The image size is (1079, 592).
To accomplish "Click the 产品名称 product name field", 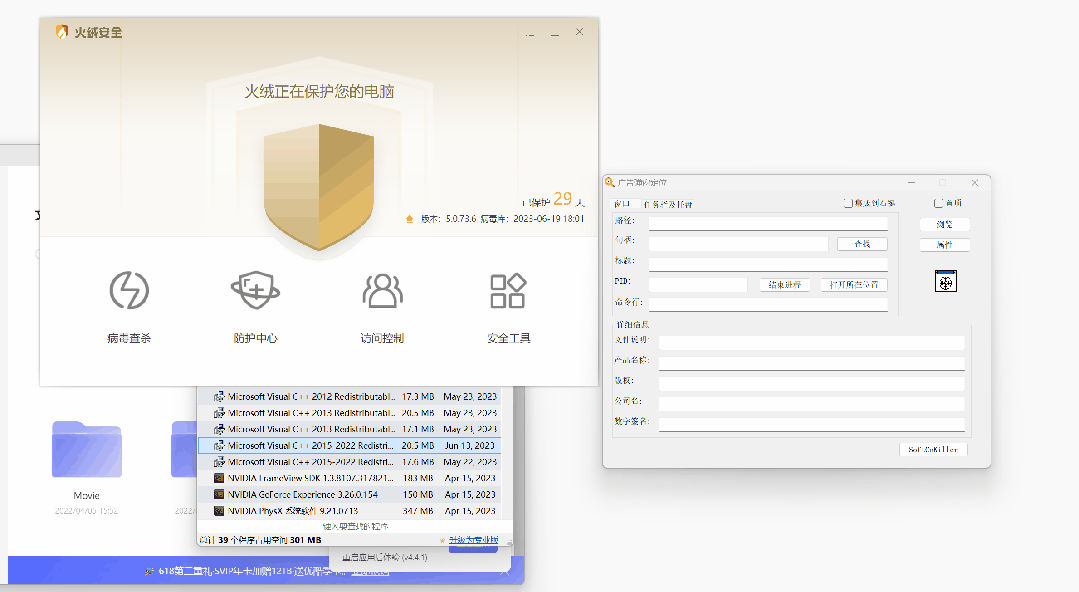I will (x=811, y=363).
